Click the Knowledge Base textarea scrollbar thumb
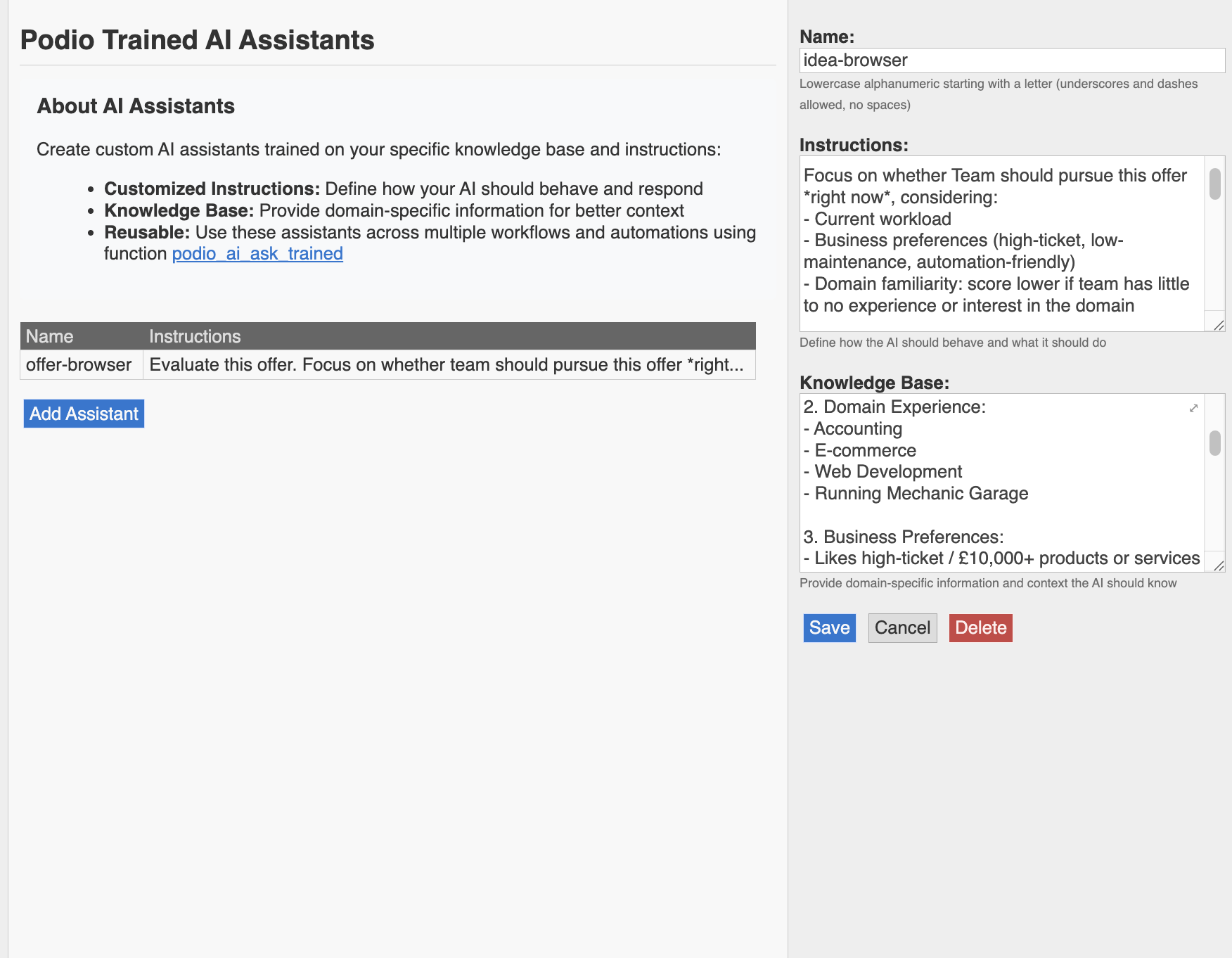Screen dimensions: 1232x958 click(1214, 443)
